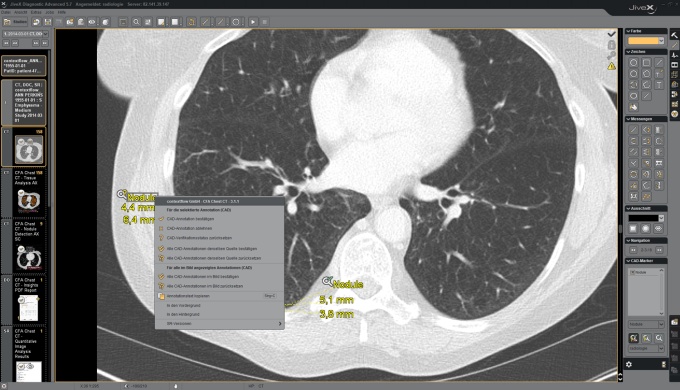The height and width of the screenshot is (390, 680).
Task: Select the circle drawing tool in Zeichnen
Action: pos(634,63)
